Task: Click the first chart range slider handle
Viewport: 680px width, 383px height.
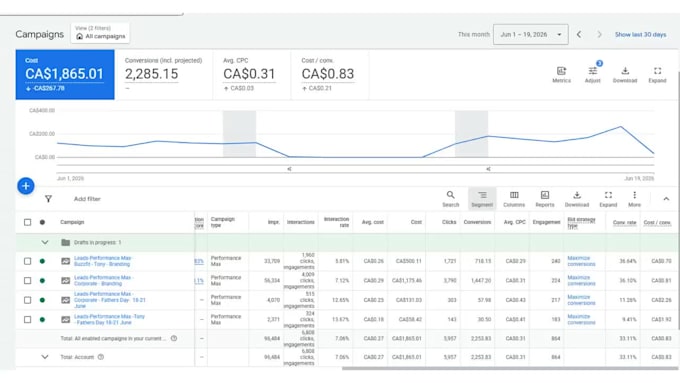Action: pyautogui.click(x=289, y=169)
